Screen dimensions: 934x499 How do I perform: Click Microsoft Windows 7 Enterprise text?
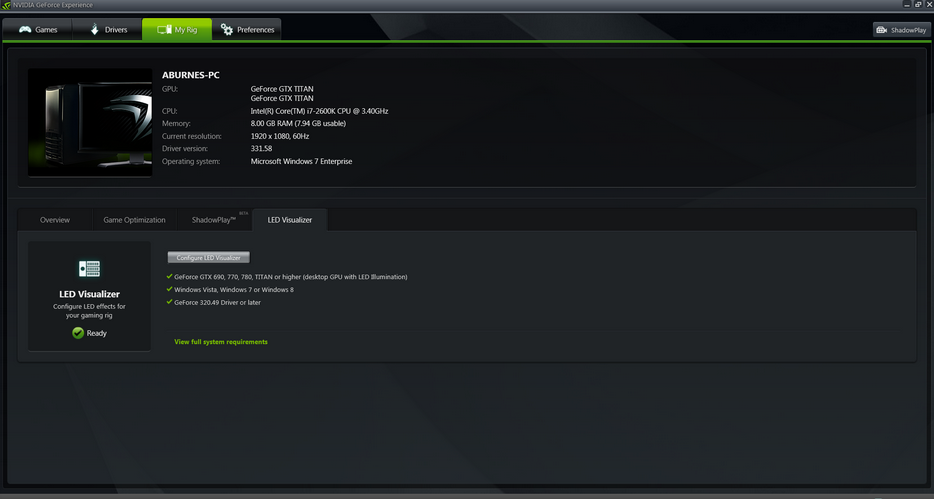click(301, 161)
